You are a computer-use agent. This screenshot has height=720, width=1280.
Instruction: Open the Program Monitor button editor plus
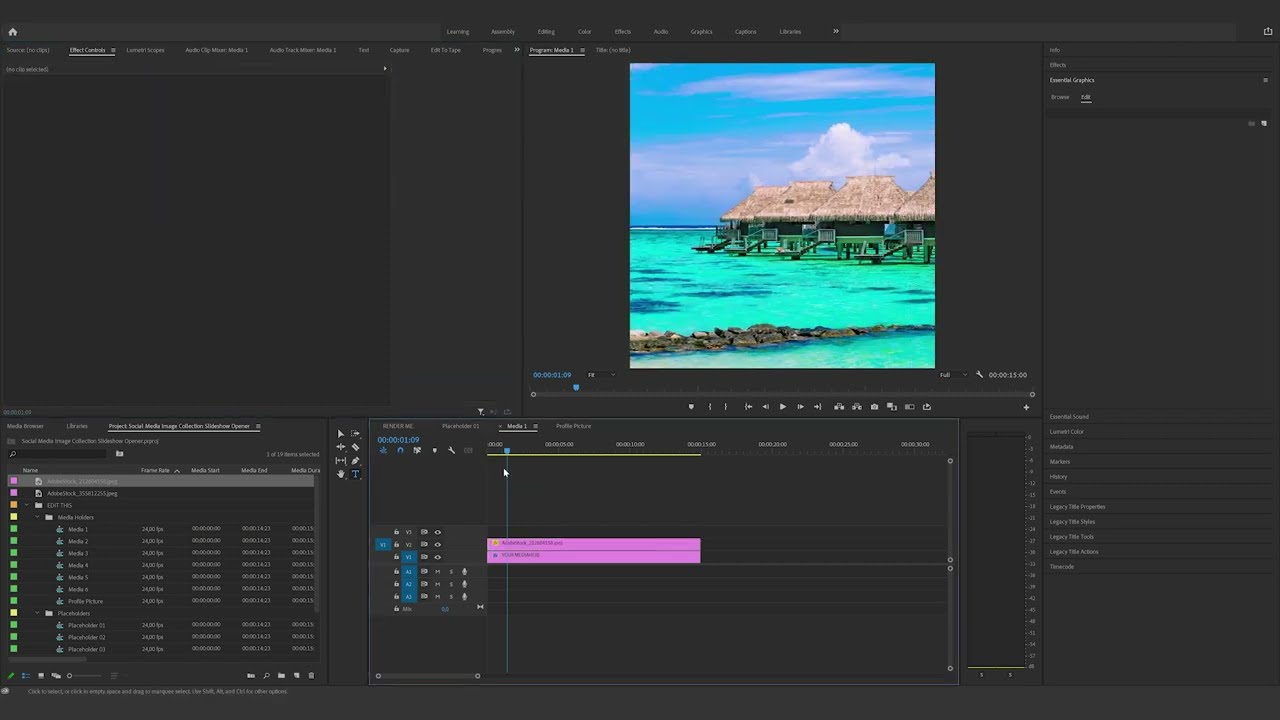coord(1026,407)
